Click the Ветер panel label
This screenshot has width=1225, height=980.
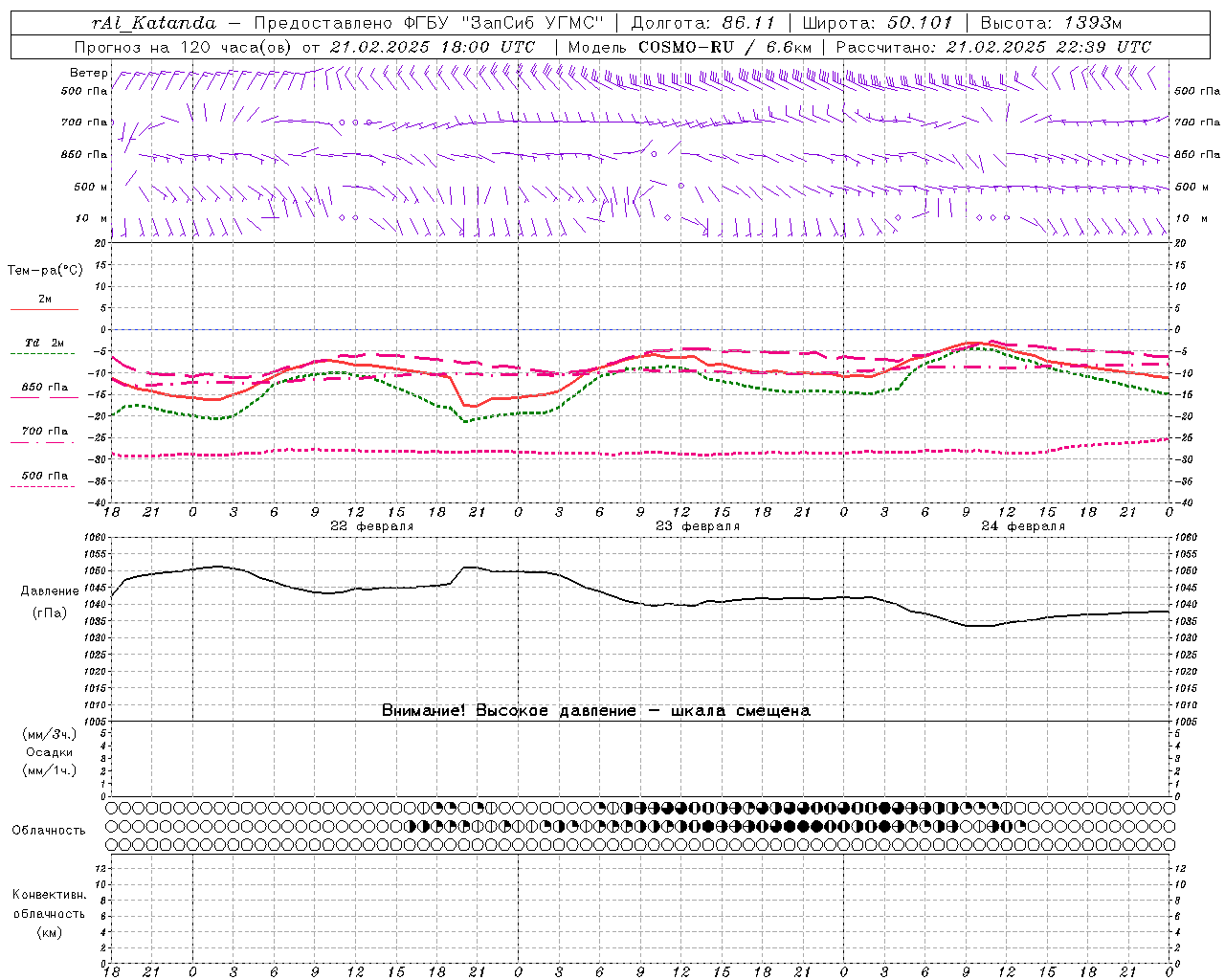pos(88,73)
